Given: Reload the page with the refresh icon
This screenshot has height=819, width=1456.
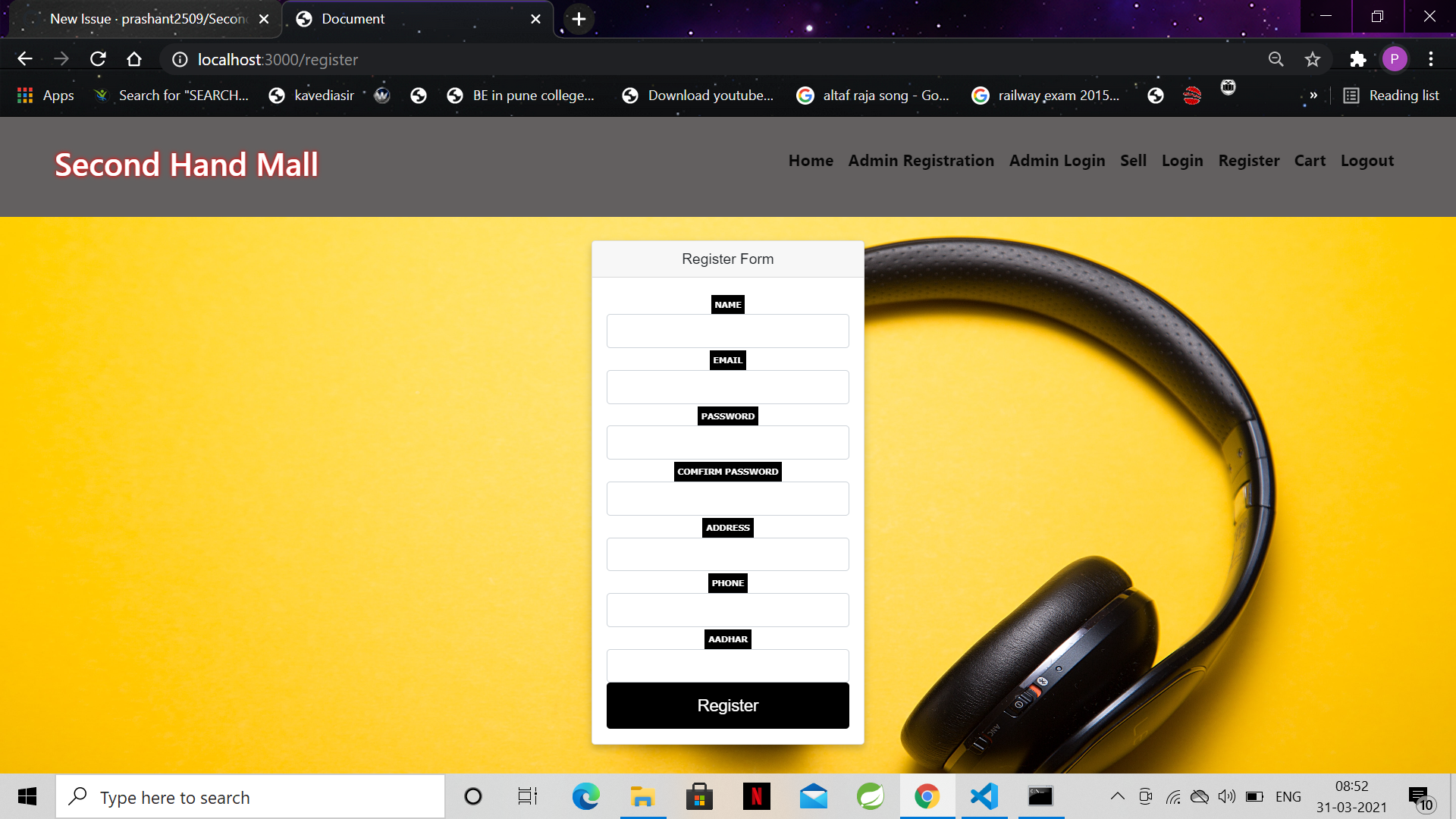Looking at the screenshot, I should (98, 59).
